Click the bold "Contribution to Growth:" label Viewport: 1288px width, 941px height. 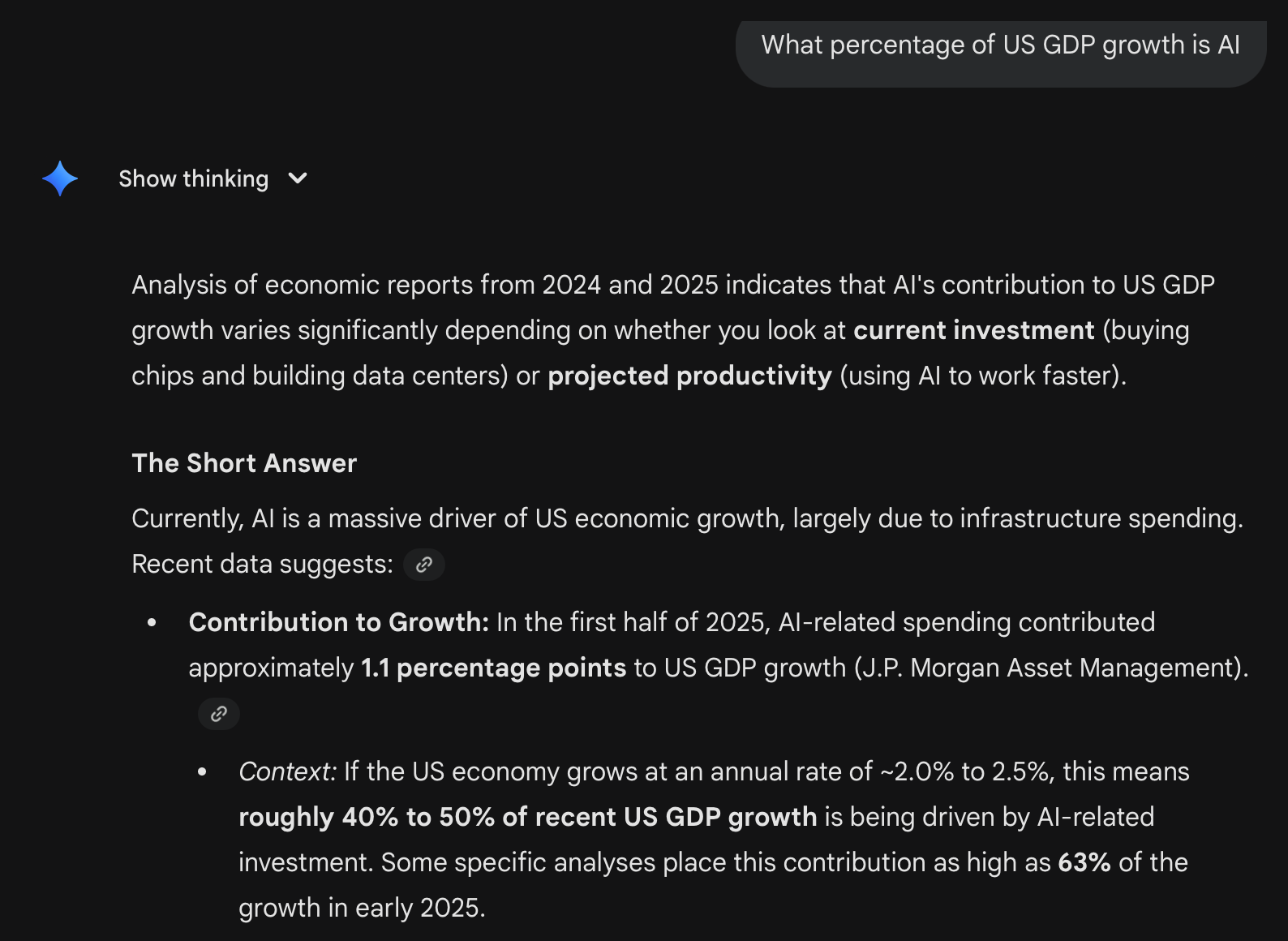click(x=338, y=622)
